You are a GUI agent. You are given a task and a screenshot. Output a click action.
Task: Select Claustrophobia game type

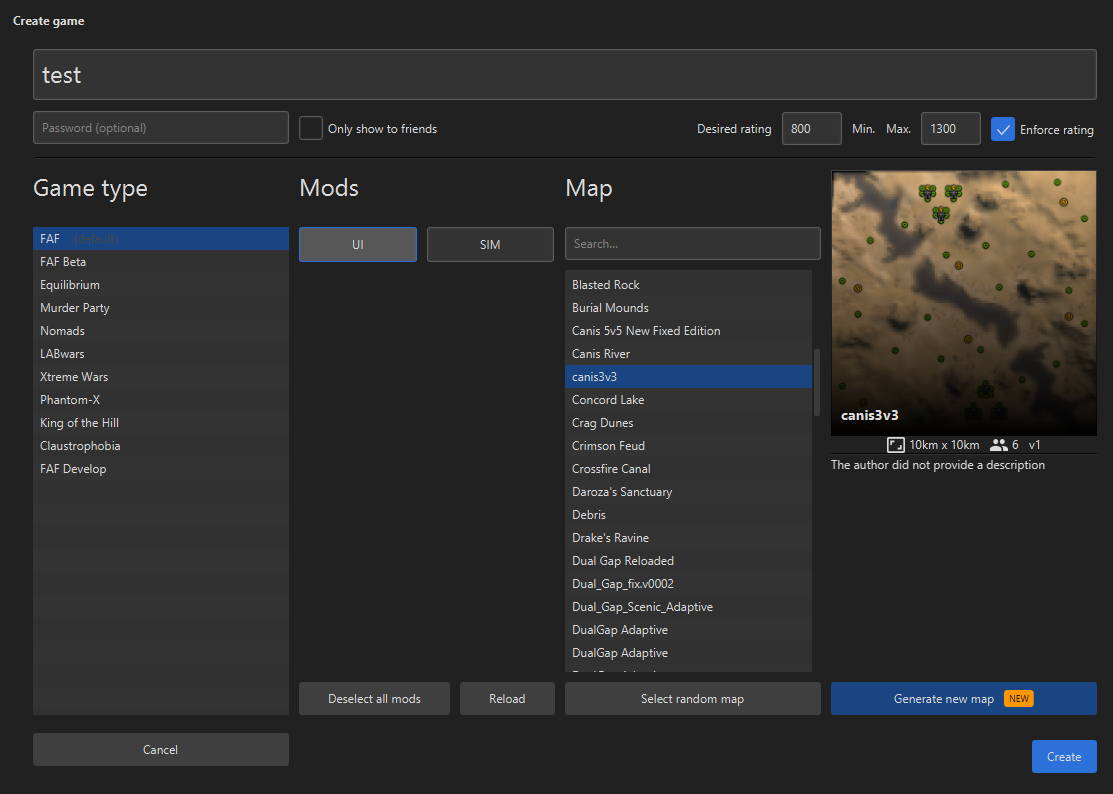160,446
